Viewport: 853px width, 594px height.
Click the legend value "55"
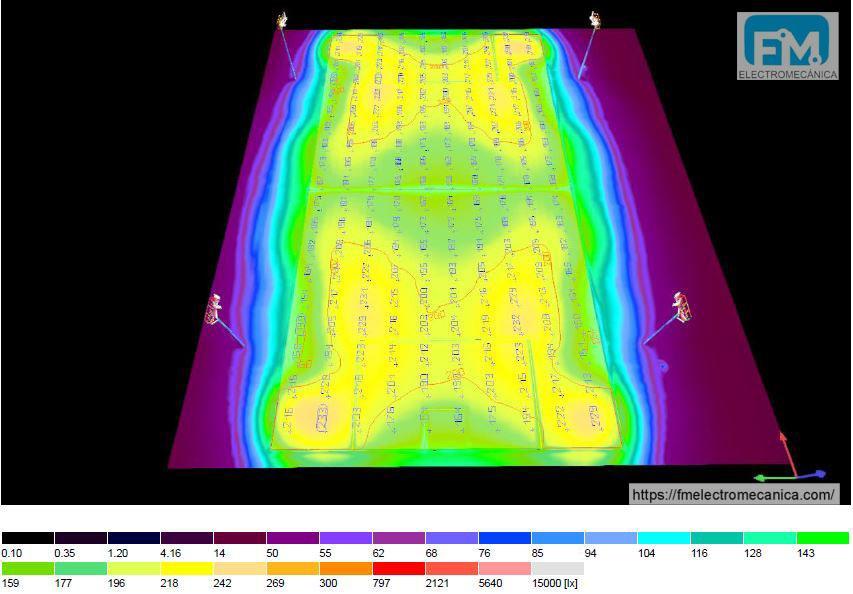326,553
